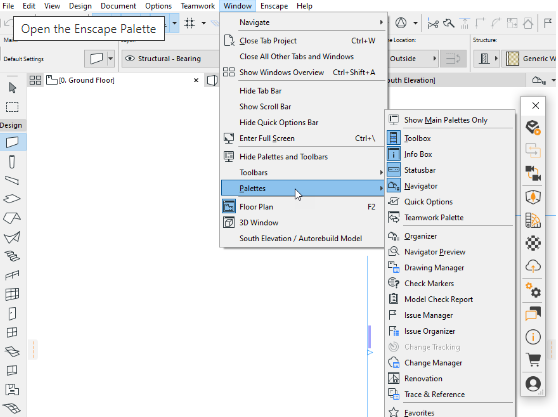Click the Enscape start icon in the palette

(x=533, y=127)
